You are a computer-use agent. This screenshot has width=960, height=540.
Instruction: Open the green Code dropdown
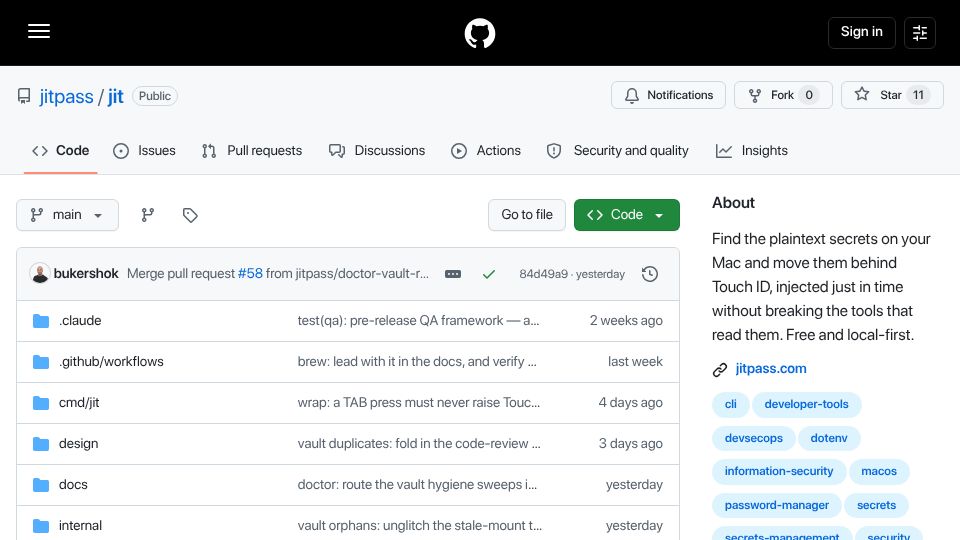coord(626,215)
